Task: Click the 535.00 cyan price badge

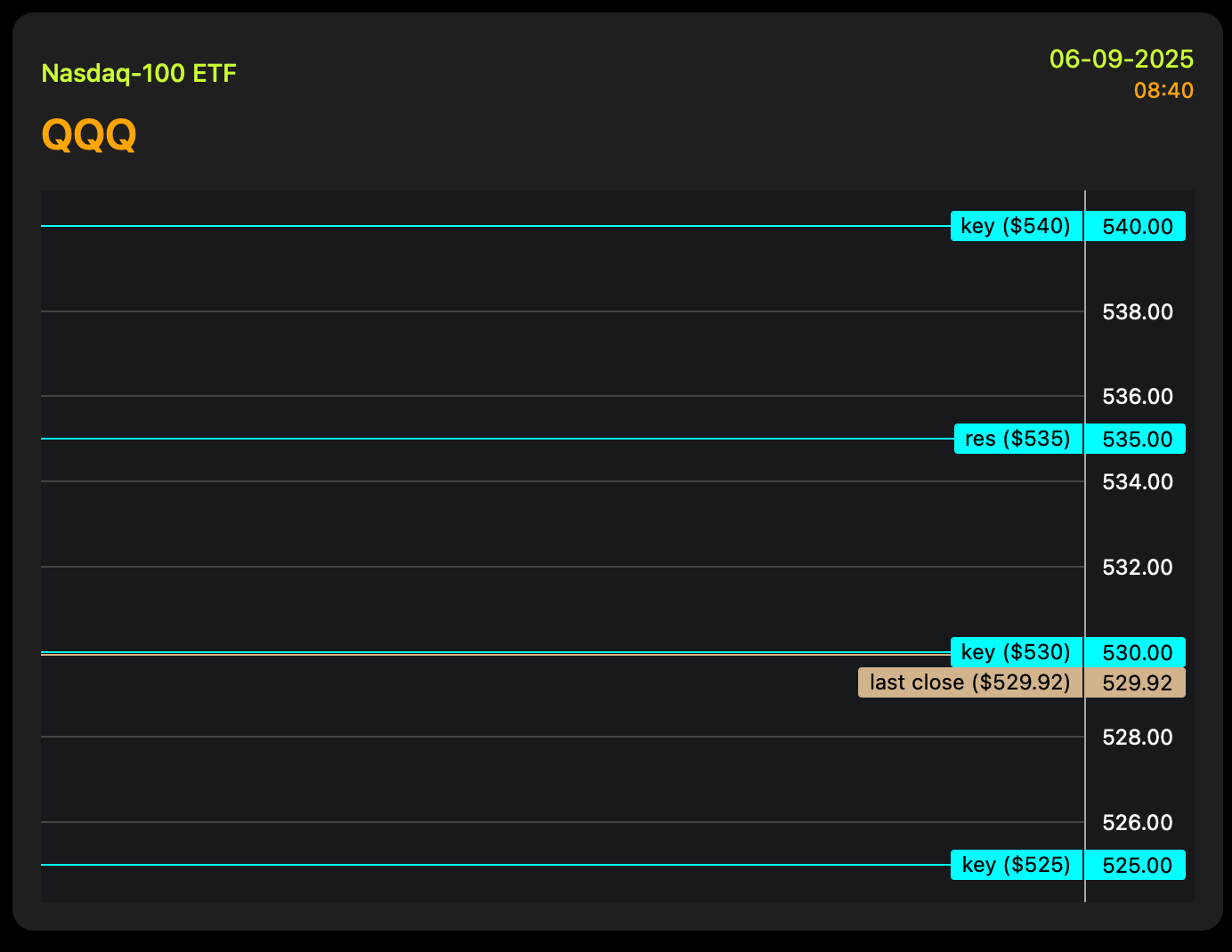Action: tap(1137, 439)
